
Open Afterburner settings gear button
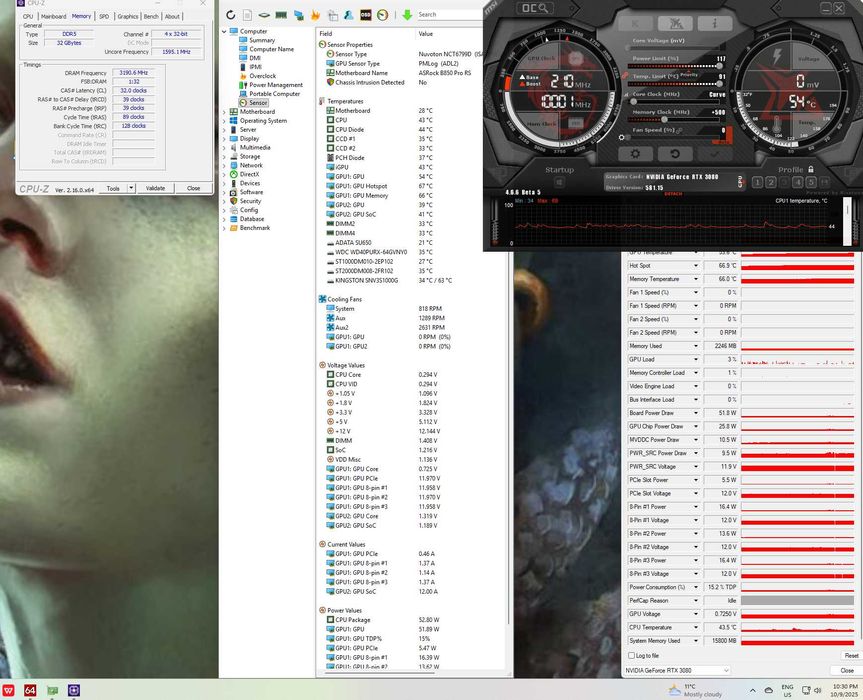pyautogui.click(x=635, y=154)
